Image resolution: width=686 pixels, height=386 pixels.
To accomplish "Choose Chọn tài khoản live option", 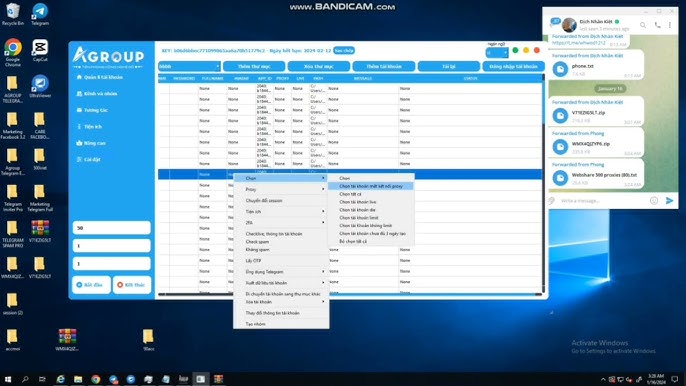I will click(x=371, y=202).
